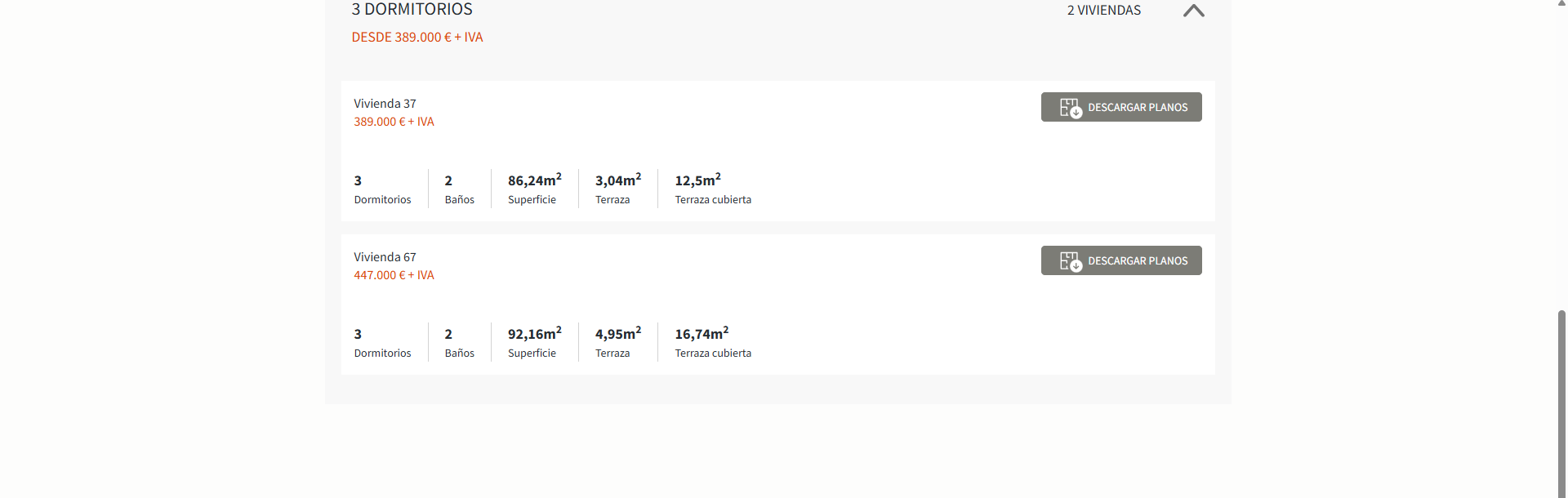Download plans text for Vivienda 67
Screen dimensions: 1568x498
point(1138,261)
